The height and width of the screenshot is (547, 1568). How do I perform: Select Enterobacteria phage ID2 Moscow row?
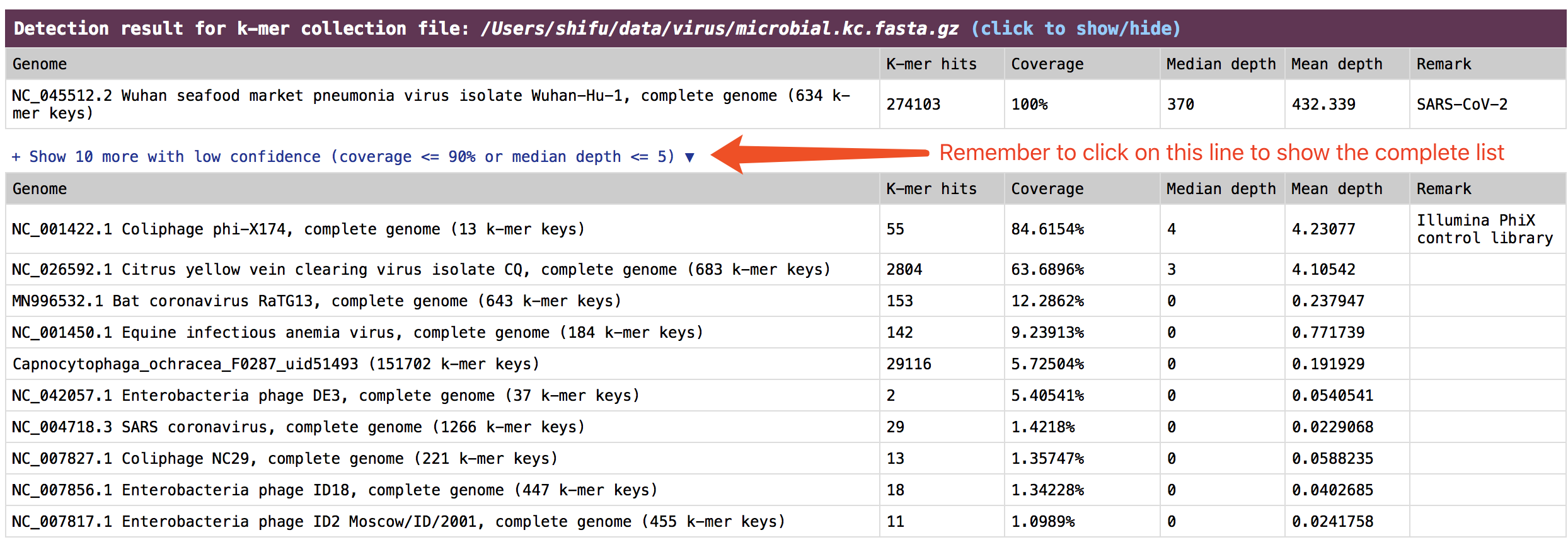click(398, 521)
